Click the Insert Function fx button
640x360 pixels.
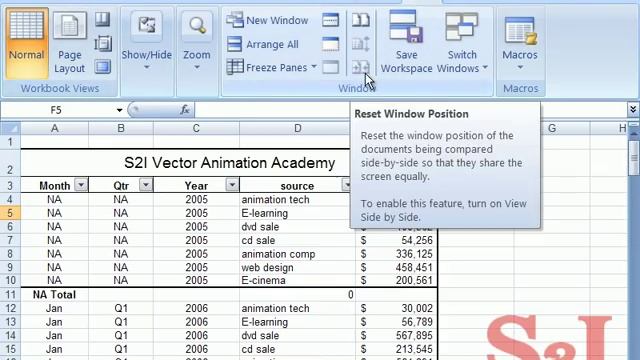click(x=185, y=109)
